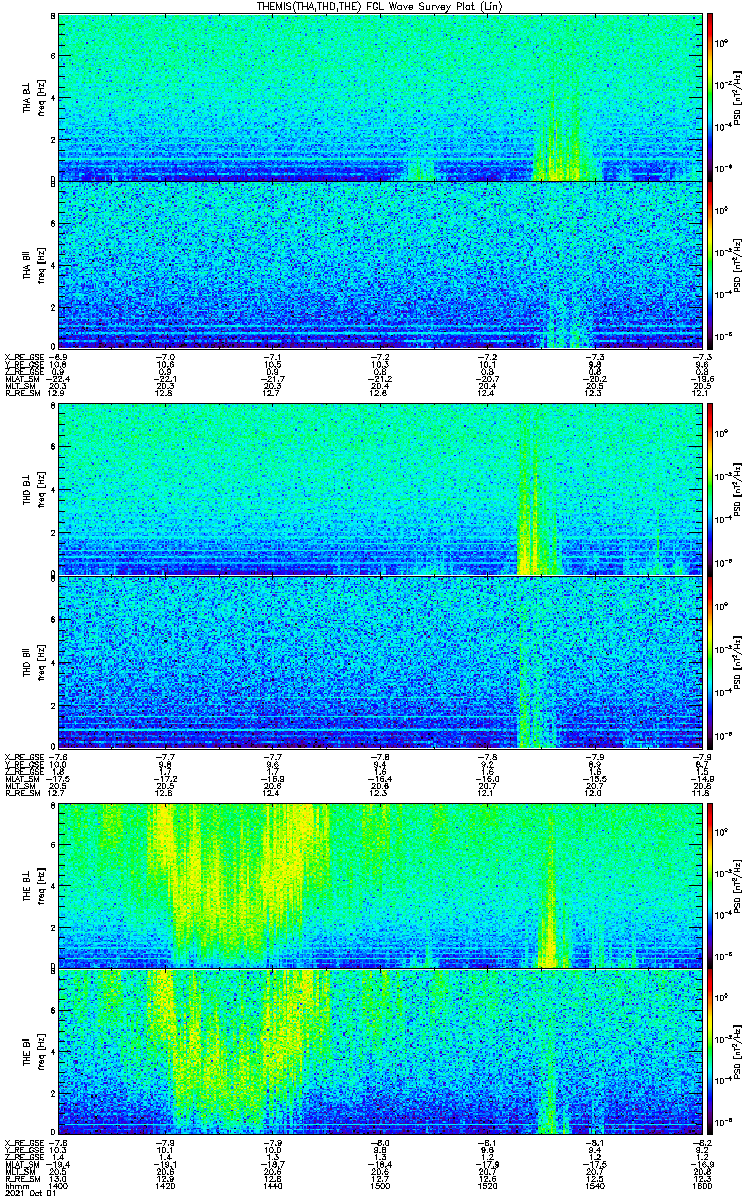The image size is (750, 1200).
Task: Click the PSD [nT²/Hz] label of bottom color bar
Action: tap(737, 1051)
